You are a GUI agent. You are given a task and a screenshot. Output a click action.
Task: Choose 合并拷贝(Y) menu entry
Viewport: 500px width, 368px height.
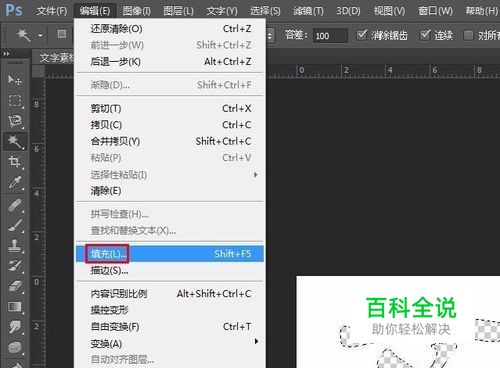click(x=170, y=141)
